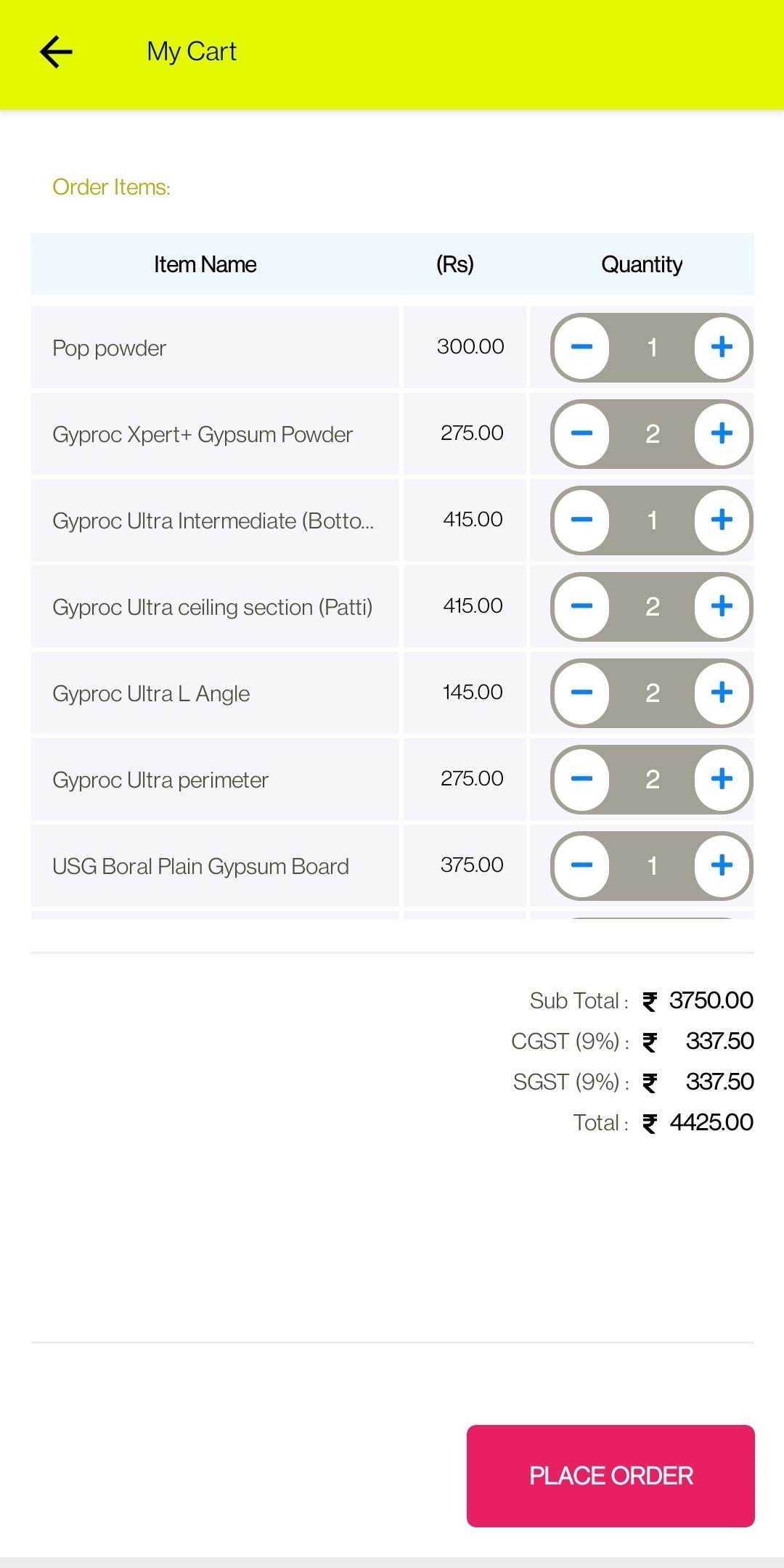Decrease Gyproc Ultra Intermediate quantity

tap(581, 520)
